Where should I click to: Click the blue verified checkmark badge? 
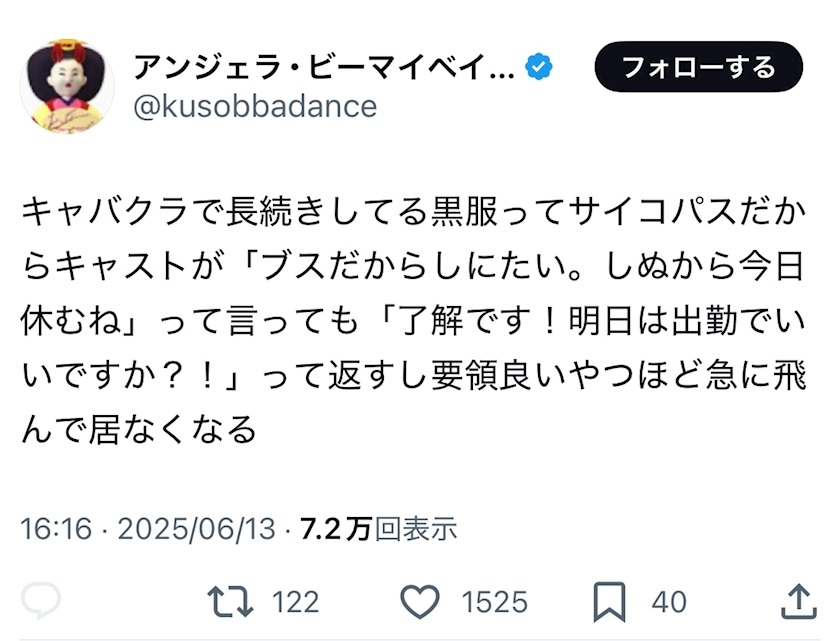(539, 67)
